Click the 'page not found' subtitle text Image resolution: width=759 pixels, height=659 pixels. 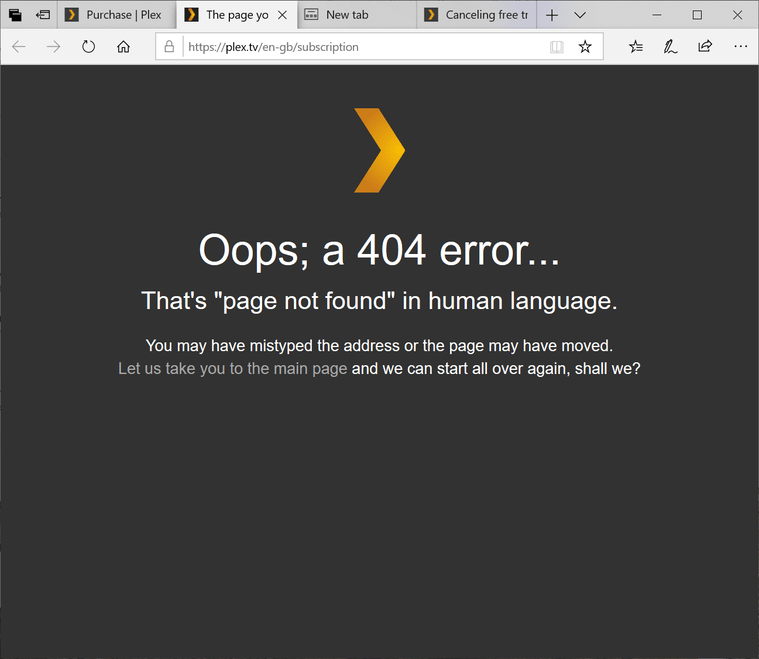380,301
